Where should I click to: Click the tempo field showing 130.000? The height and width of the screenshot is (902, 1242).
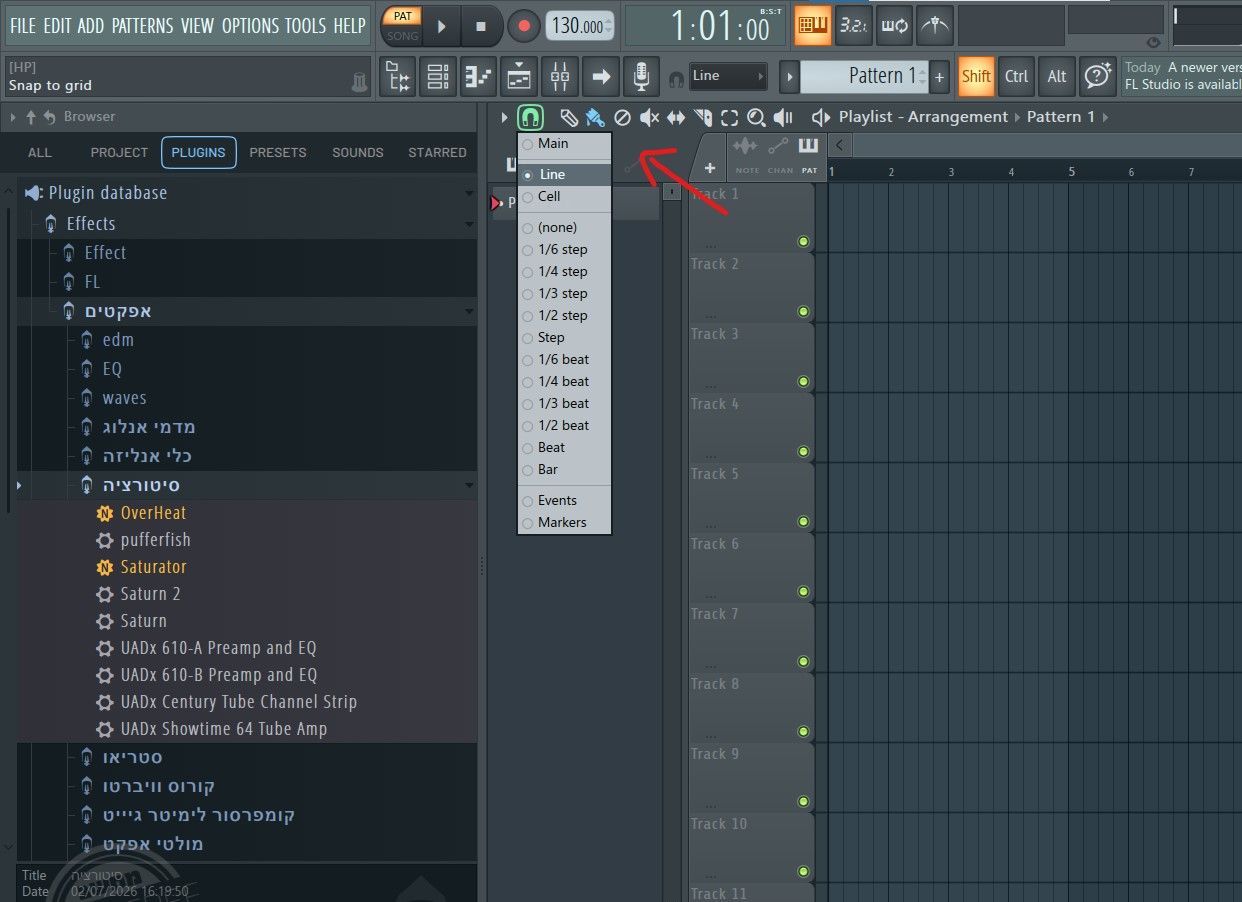click(x=580, y=26)
